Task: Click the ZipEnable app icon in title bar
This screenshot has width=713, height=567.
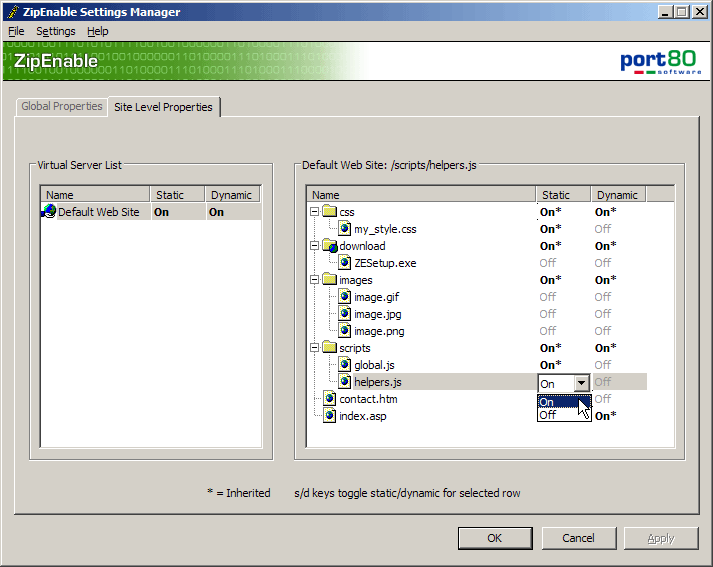Action: 13,11
